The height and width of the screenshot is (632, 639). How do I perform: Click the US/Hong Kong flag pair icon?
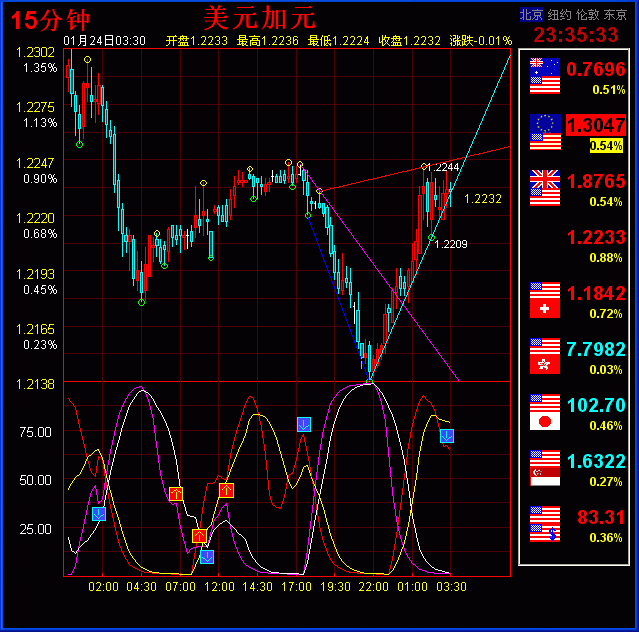(545, 356)
